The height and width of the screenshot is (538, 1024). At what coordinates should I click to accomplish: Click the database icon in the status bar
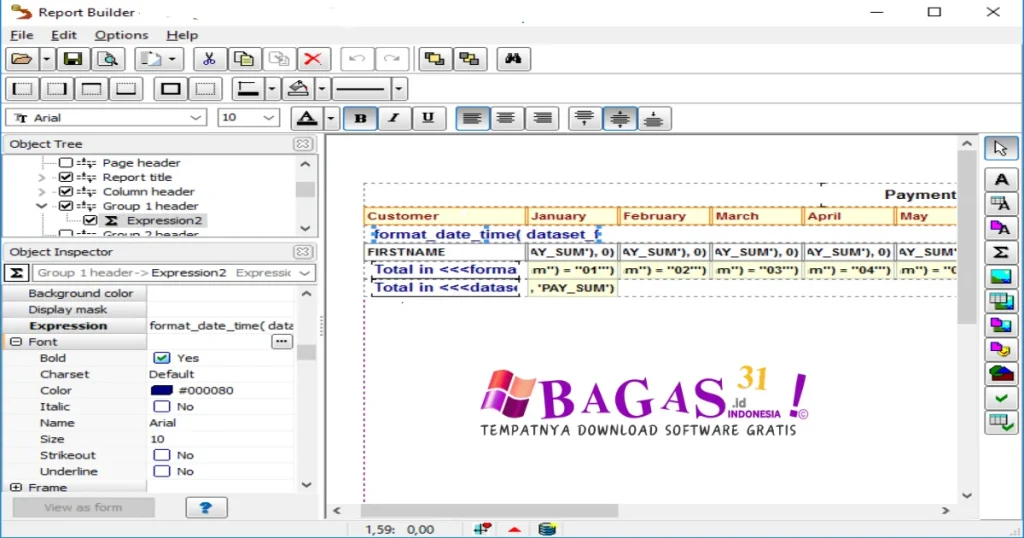pos(547,529)
